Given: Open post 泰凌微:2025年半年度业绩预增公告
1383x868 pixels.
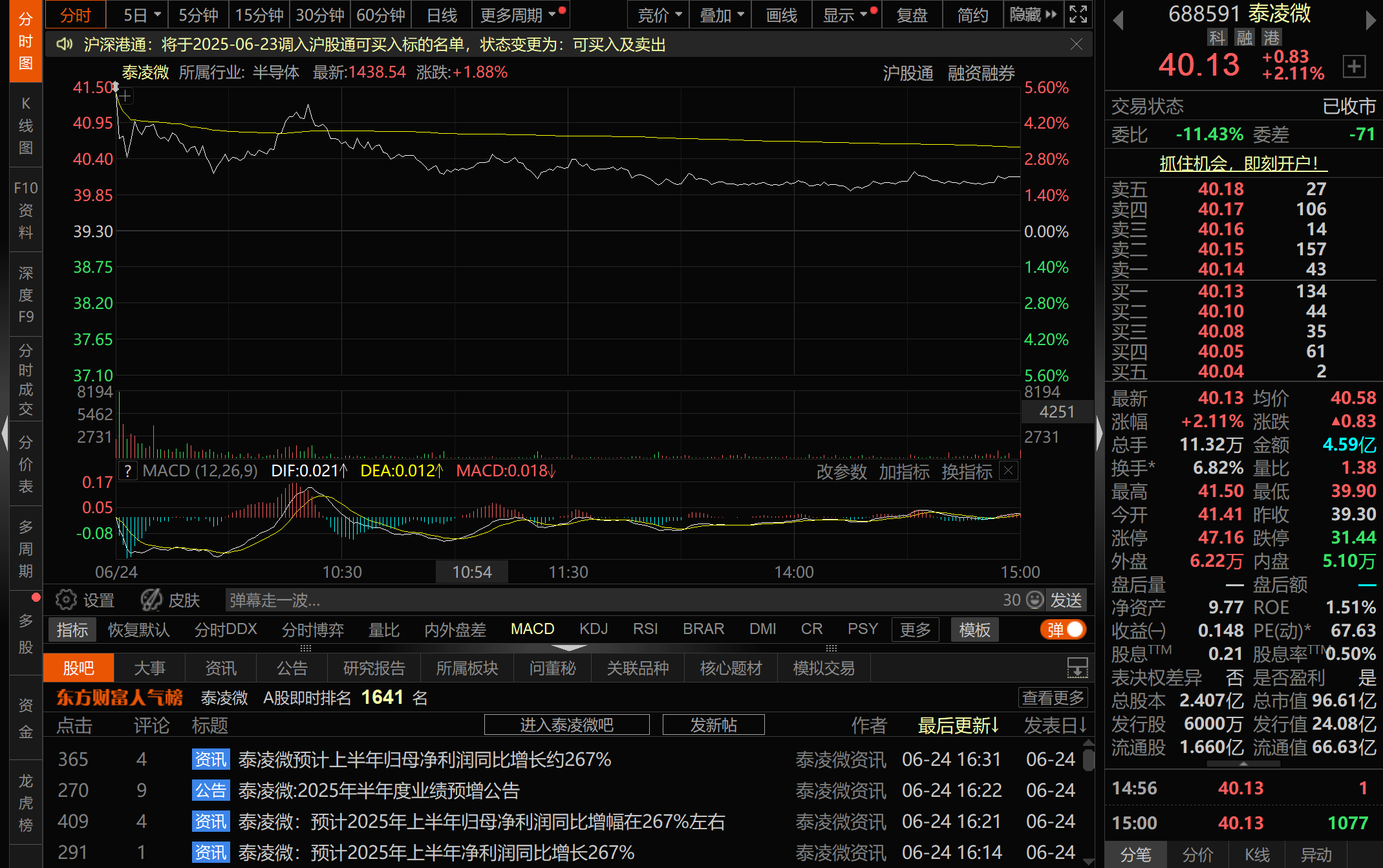Looking at the screenshot, I should click(x=379, y=790).
